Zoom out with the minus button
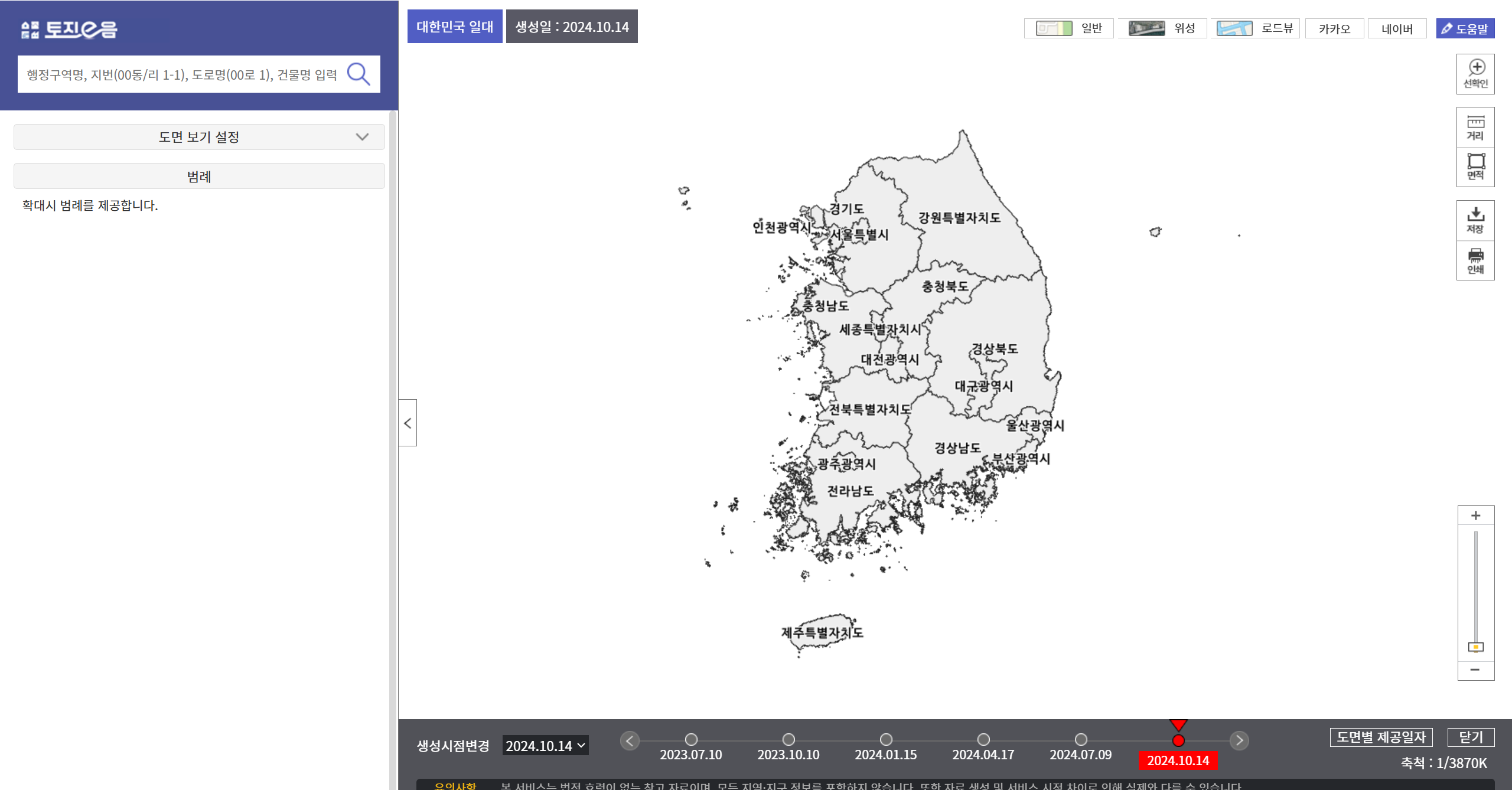Viewport: 1512px width, 790px height. pos(1475,670)
